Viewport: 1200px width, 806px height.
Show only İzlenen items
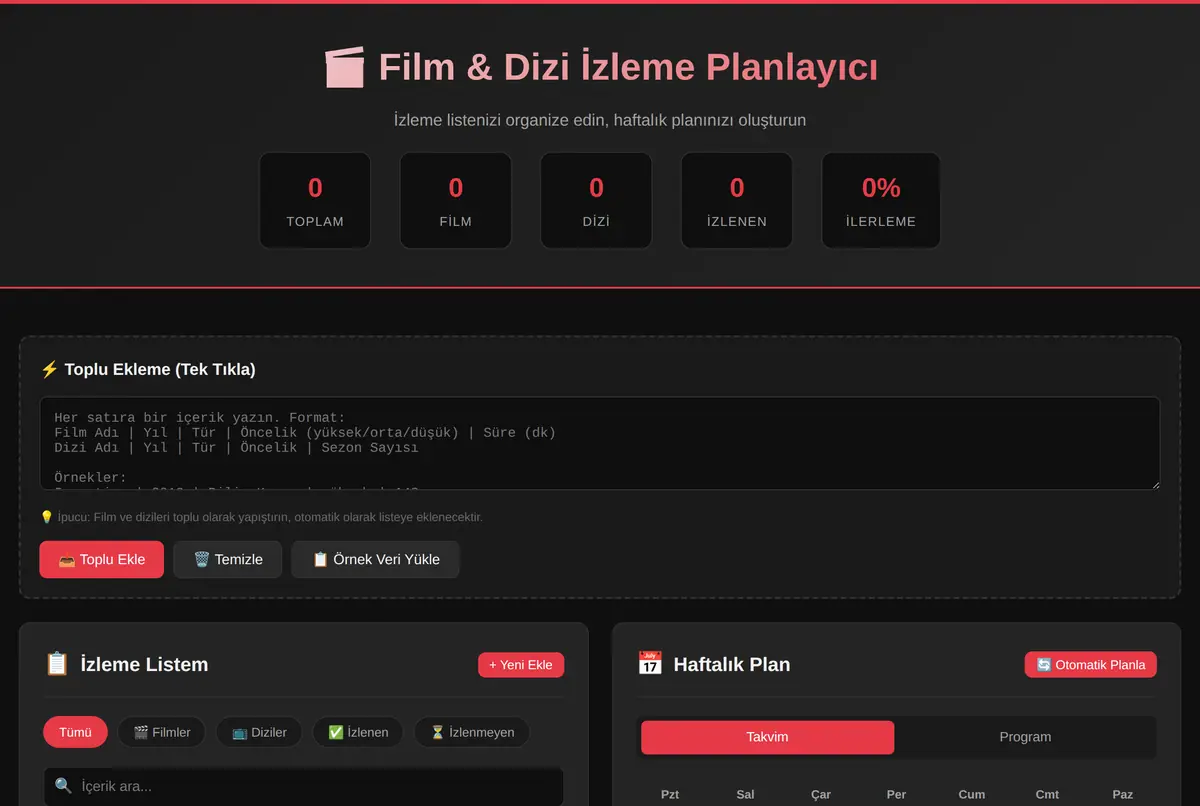tap(357, 732)
